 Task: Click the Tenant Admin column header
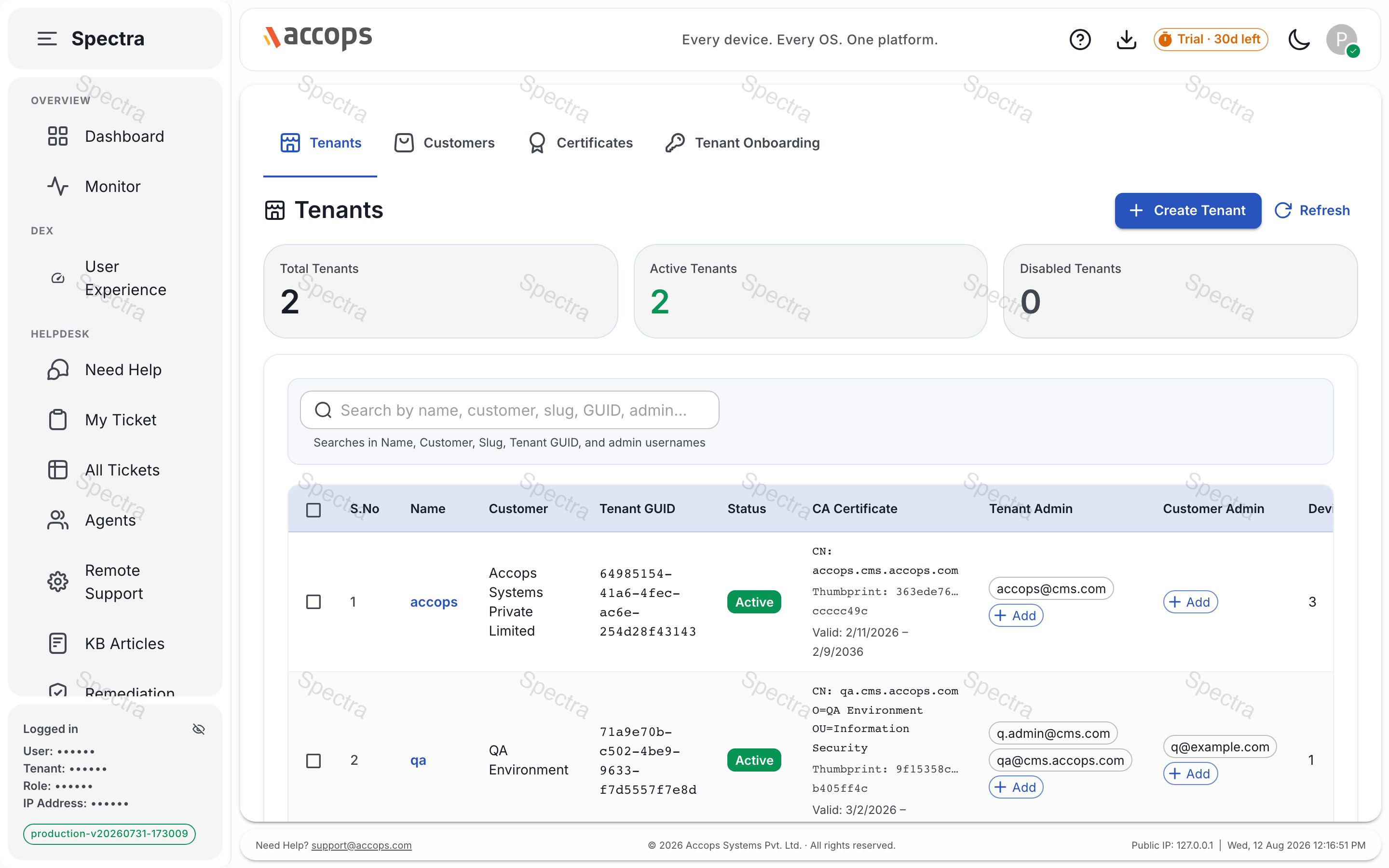tap(1030, 509)
